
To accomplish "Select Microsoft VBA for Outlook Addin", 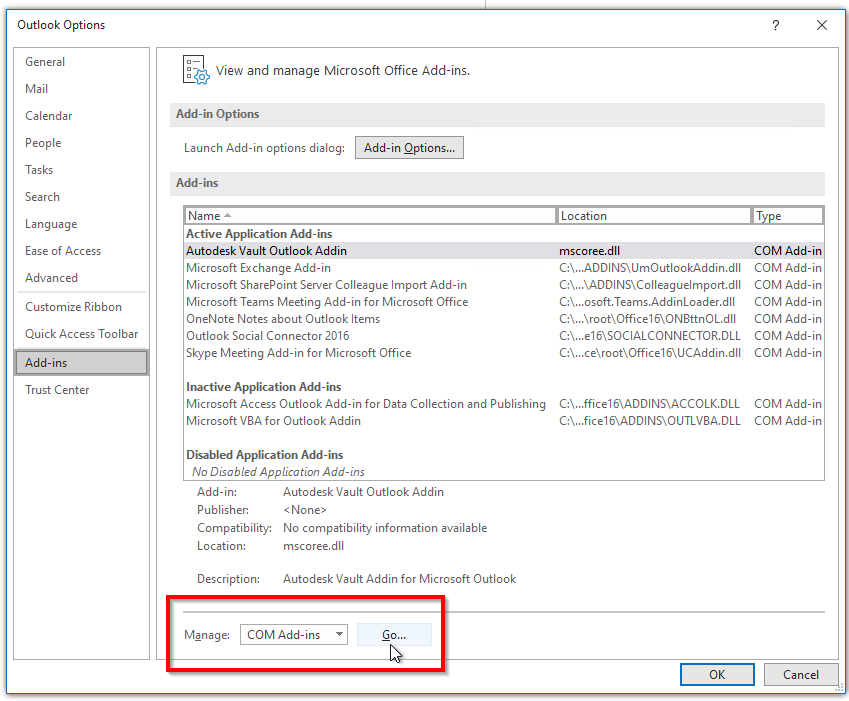I will coord(504,421).
